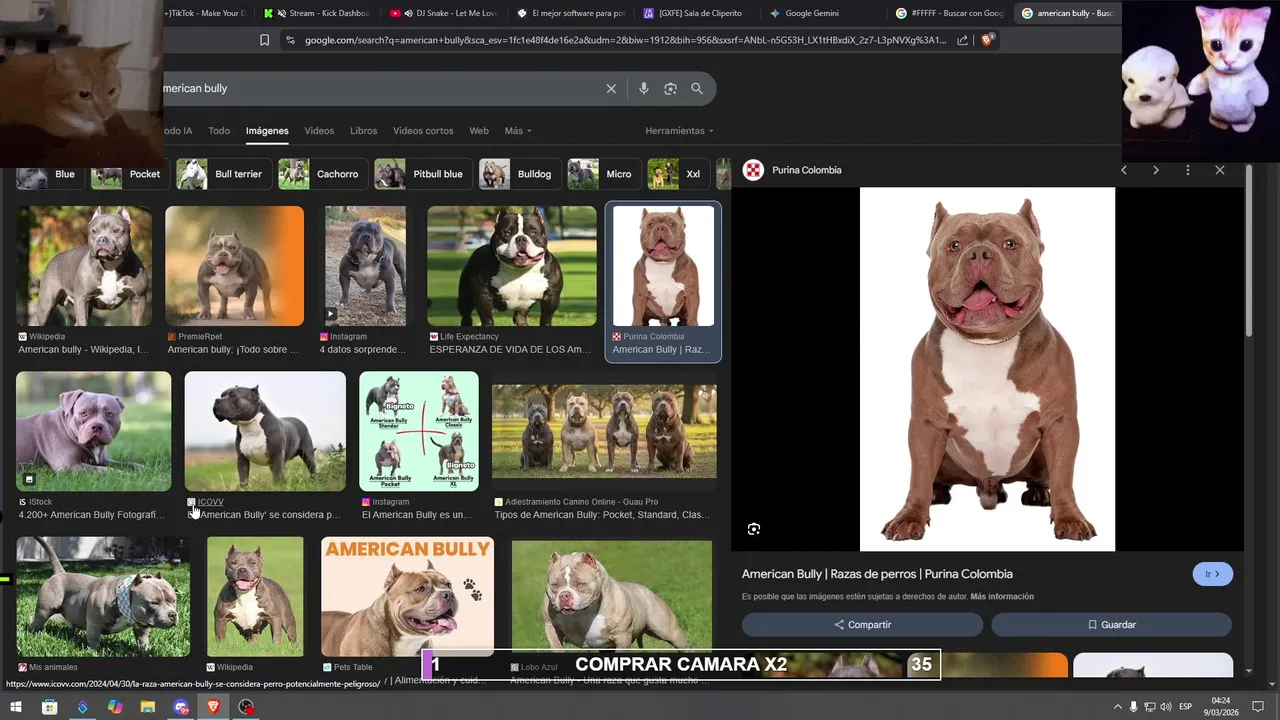Image resolution: width=1280 pixels, height=720 pixels.
Task: Apply the Bulldog filter chip
Action: point(518,174)
